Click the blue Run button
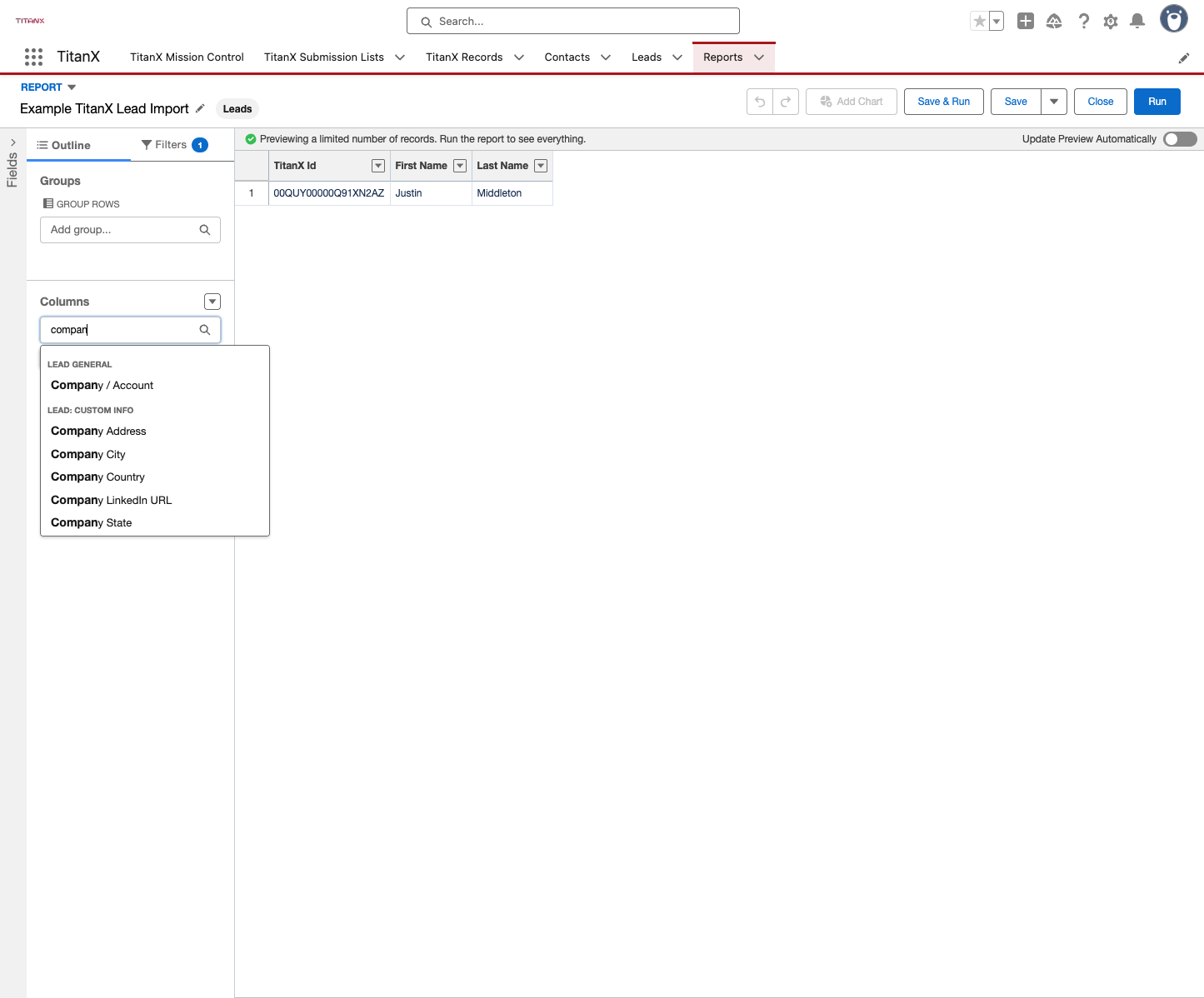The image size is (1204, 998). (1157, 102)
